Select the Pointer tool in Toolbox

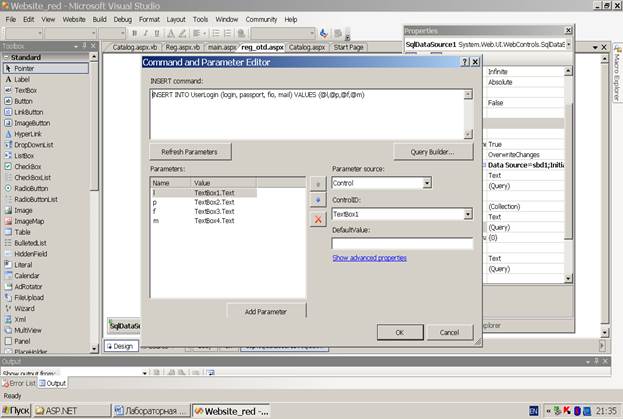click(45, 68)
